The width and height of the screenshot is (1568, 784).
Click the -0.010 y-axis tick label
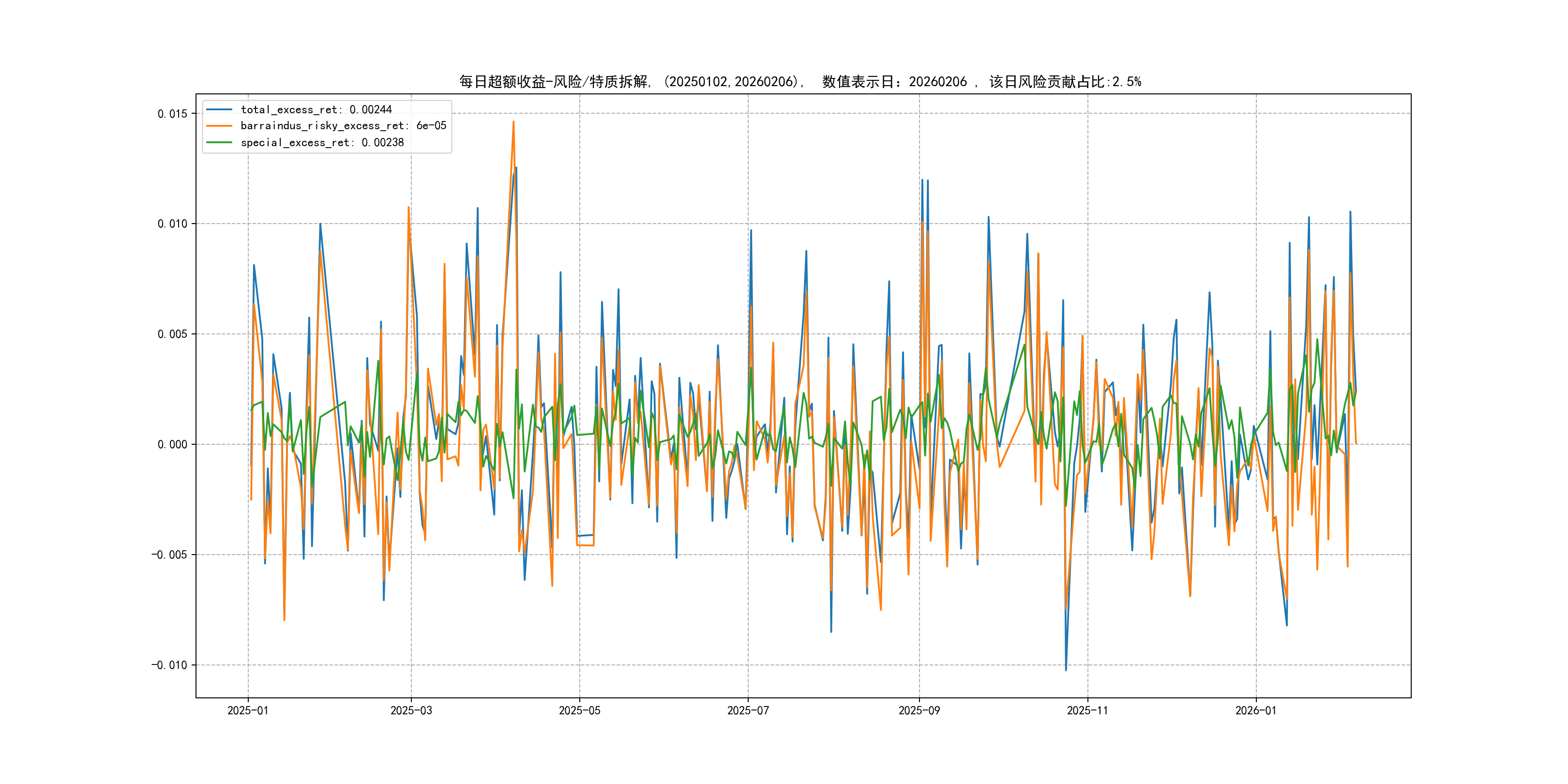[169, 664]
